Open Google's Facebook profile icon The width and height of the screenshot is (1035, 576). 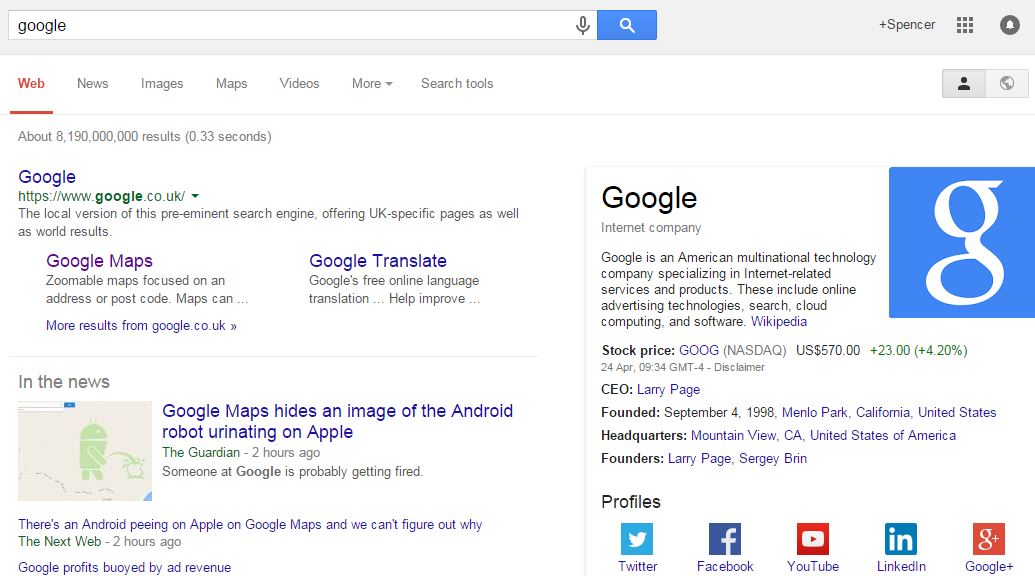(x=725, y=540)
